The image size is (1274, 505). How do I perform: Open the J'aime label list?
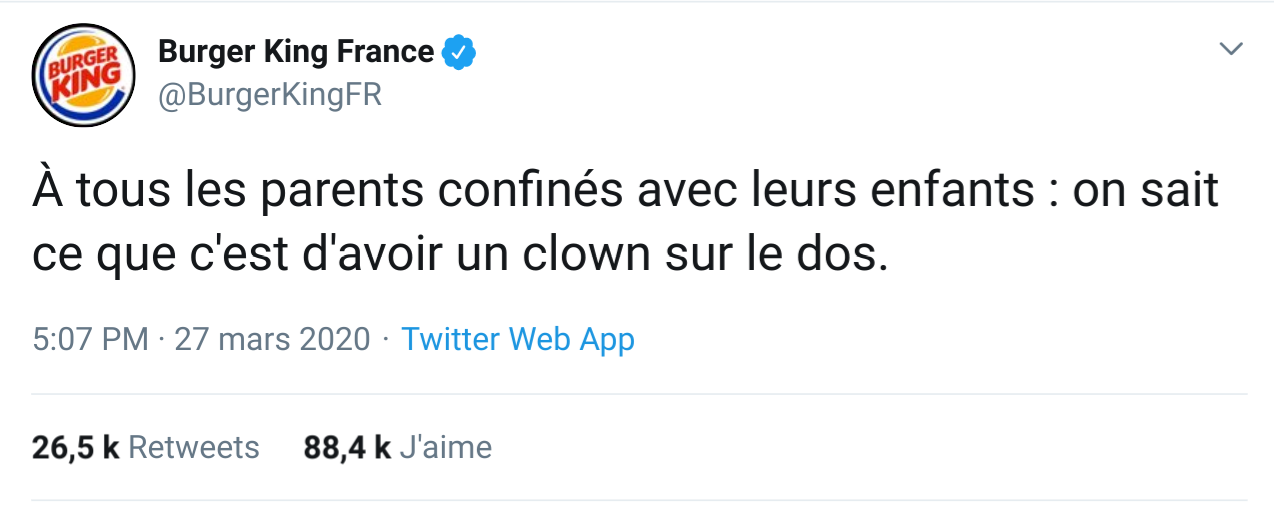(x=445, y=447)
